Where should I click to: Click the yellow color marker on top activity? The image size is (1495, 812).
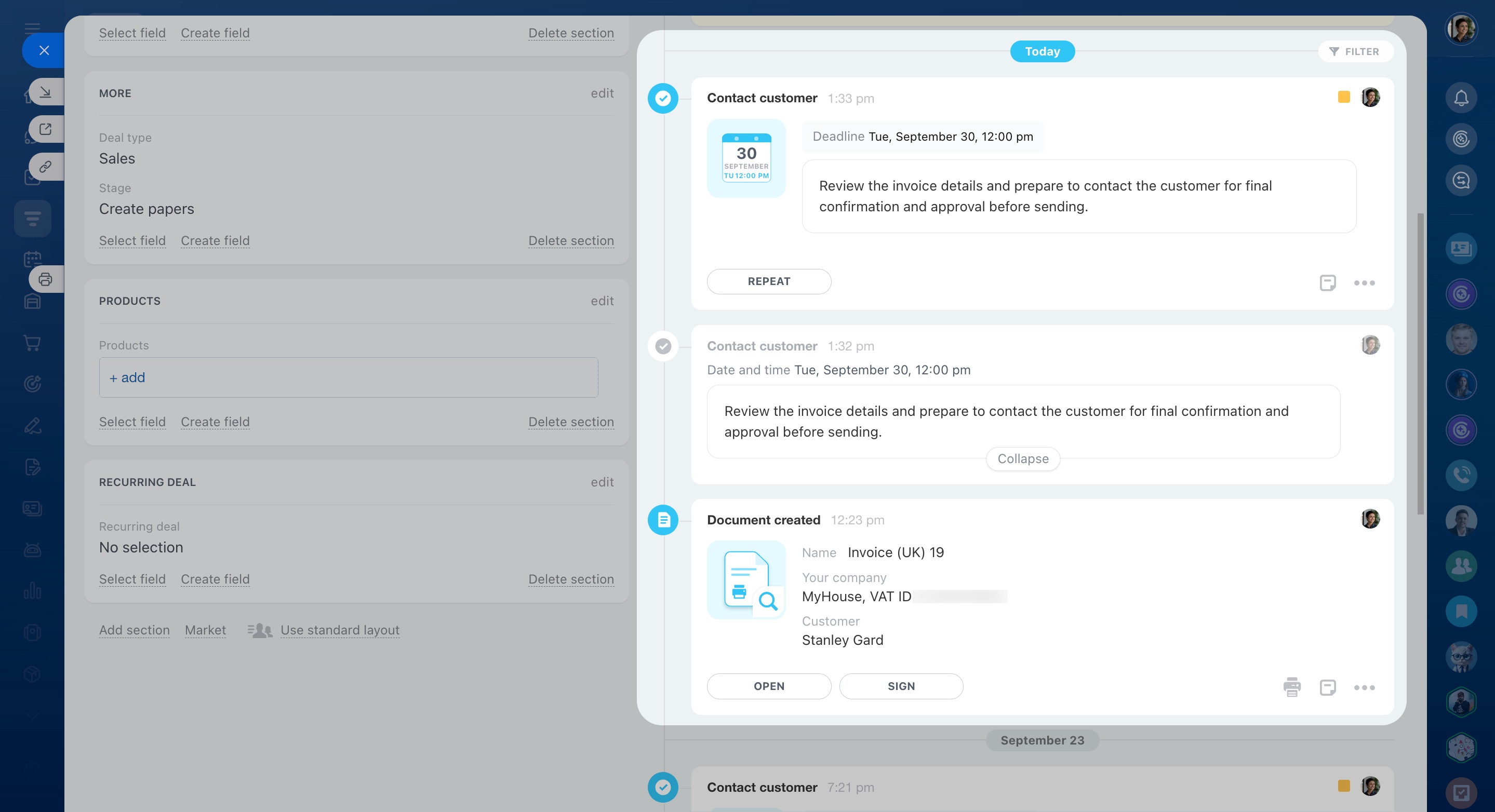click(1343, 98)
